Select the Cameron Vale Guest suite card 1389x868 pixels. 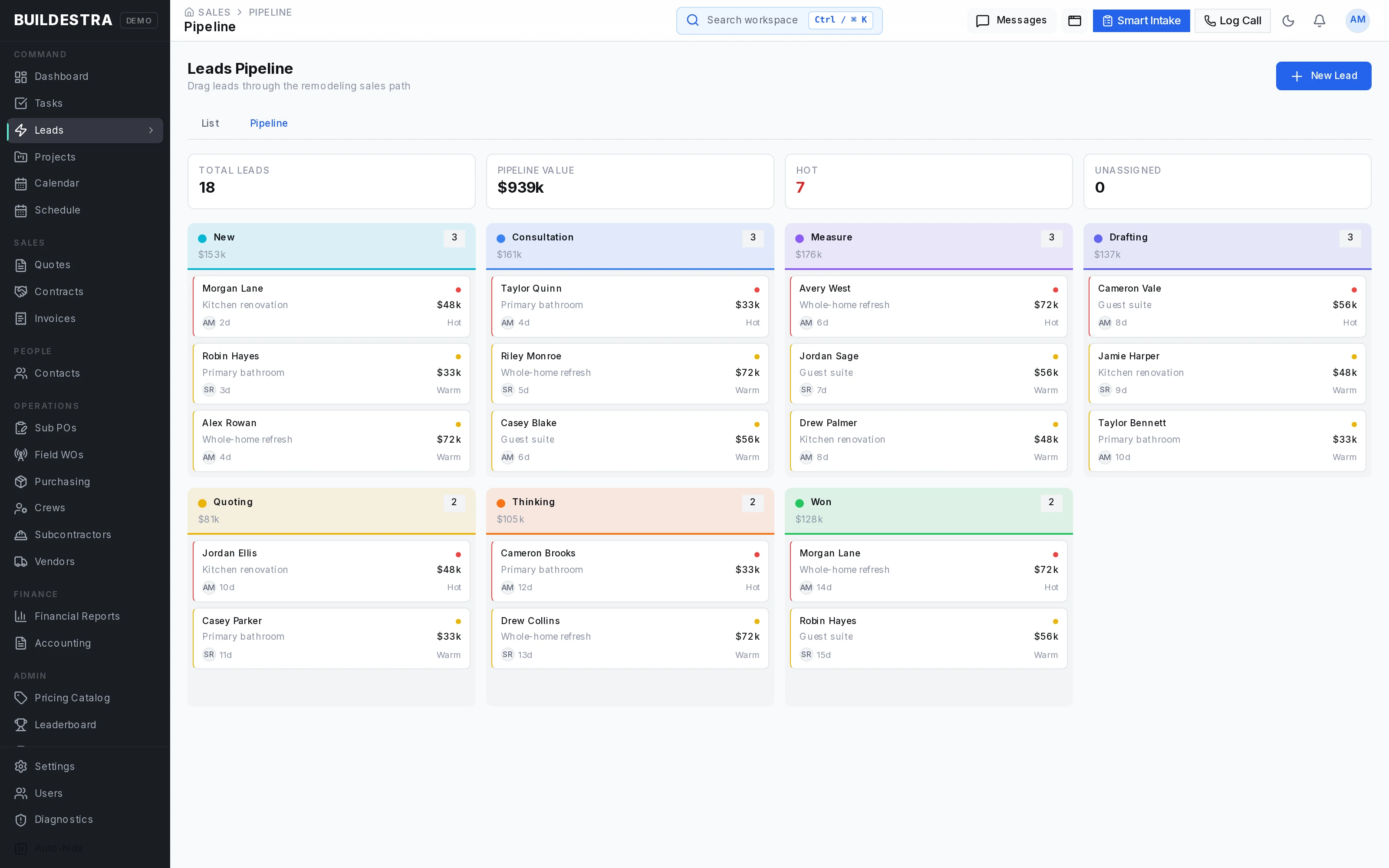(x=1227, y=306)
